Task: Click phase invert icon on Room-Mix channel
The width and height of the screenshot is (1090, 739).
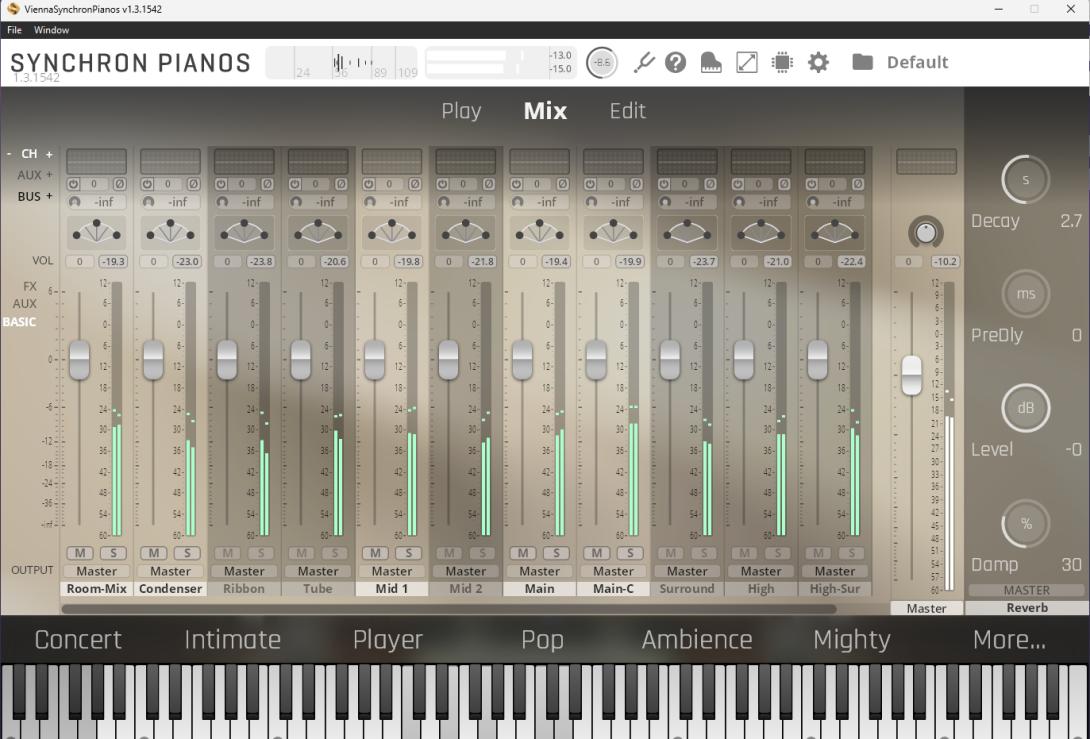Action: [x=120, y=184]
